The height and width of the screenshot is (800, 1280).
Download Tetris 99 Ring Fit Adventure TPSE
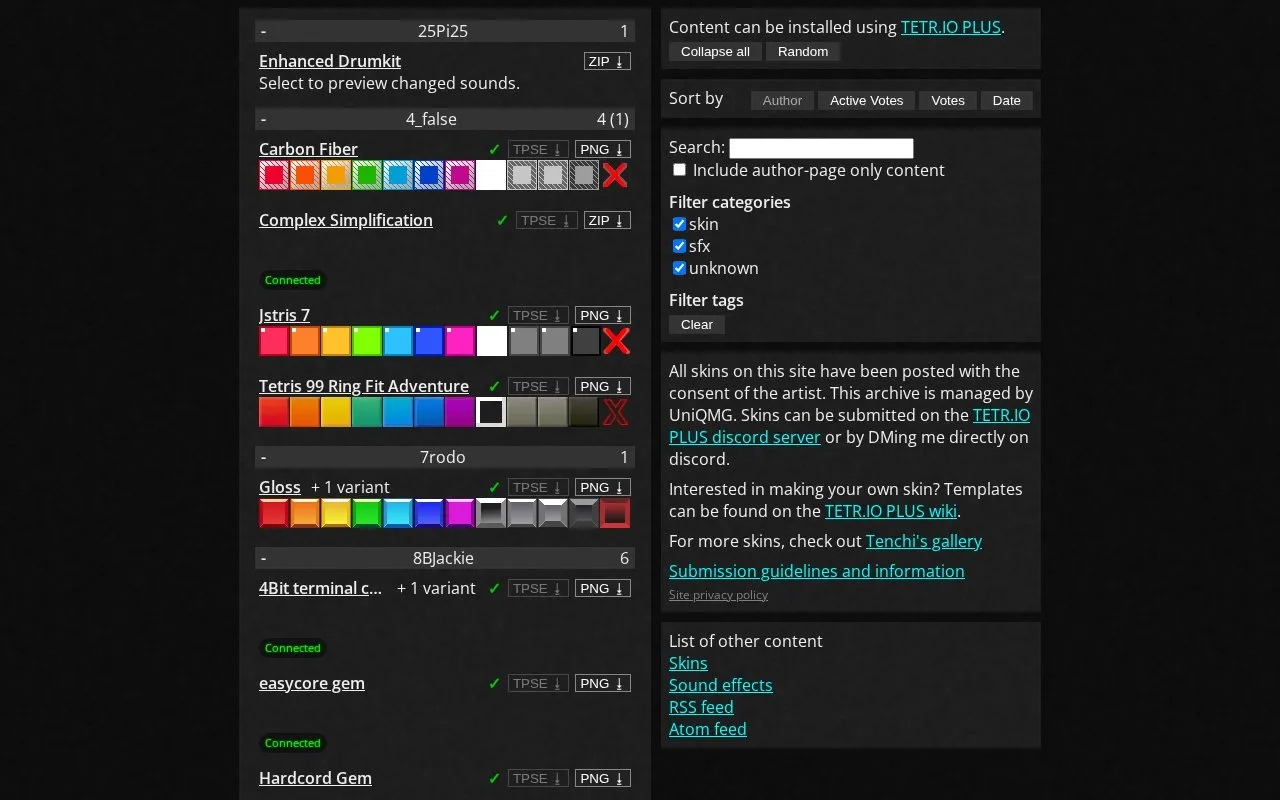point(538,386)
